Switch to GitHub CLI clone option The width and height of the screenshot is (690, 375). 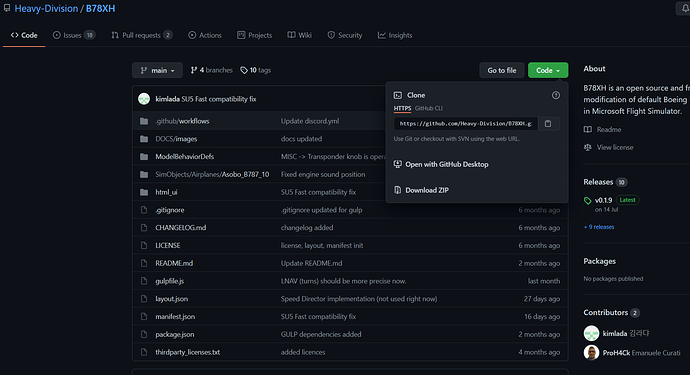click(x=429, y=108)
